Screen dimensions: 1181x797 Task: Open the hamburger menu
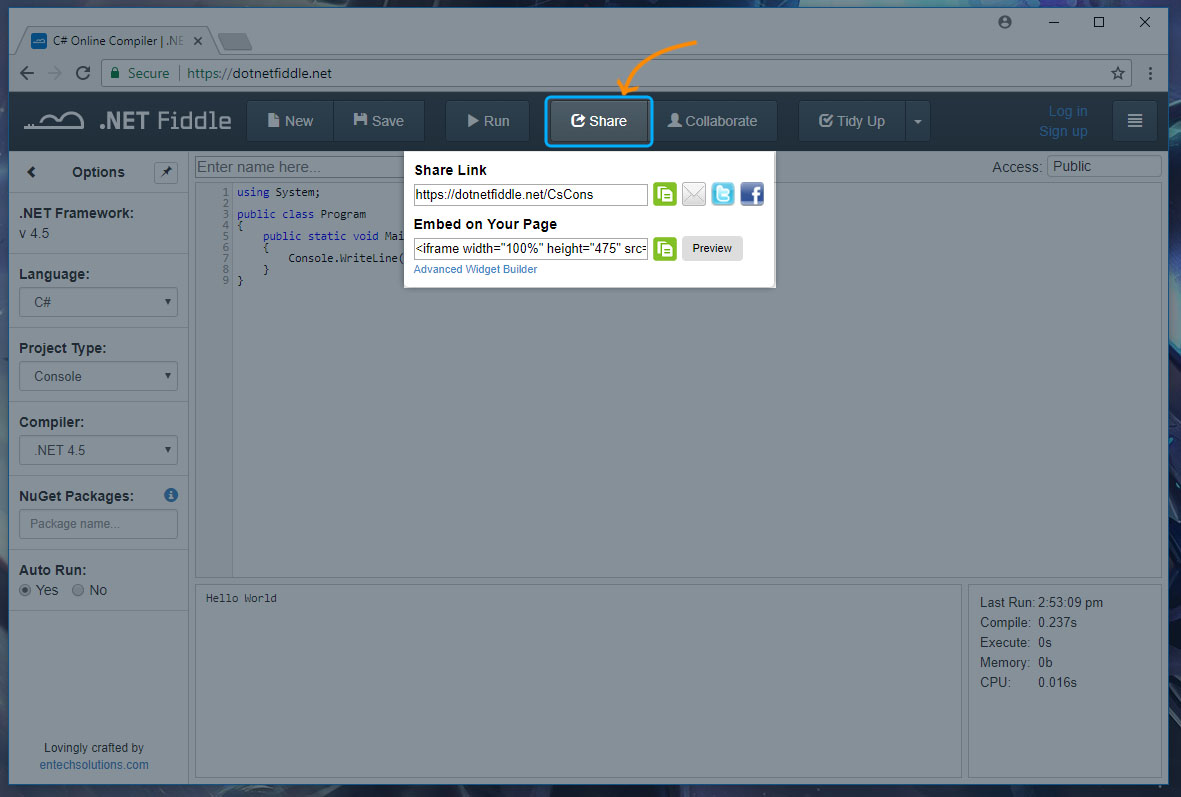1134,121
